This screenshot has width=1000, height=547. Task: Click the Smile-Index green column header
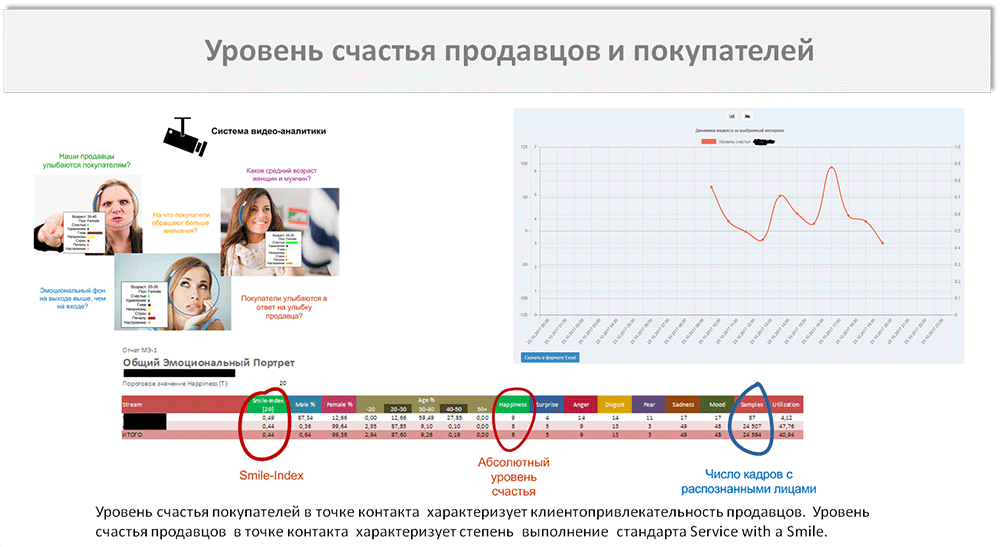(267, 405)
